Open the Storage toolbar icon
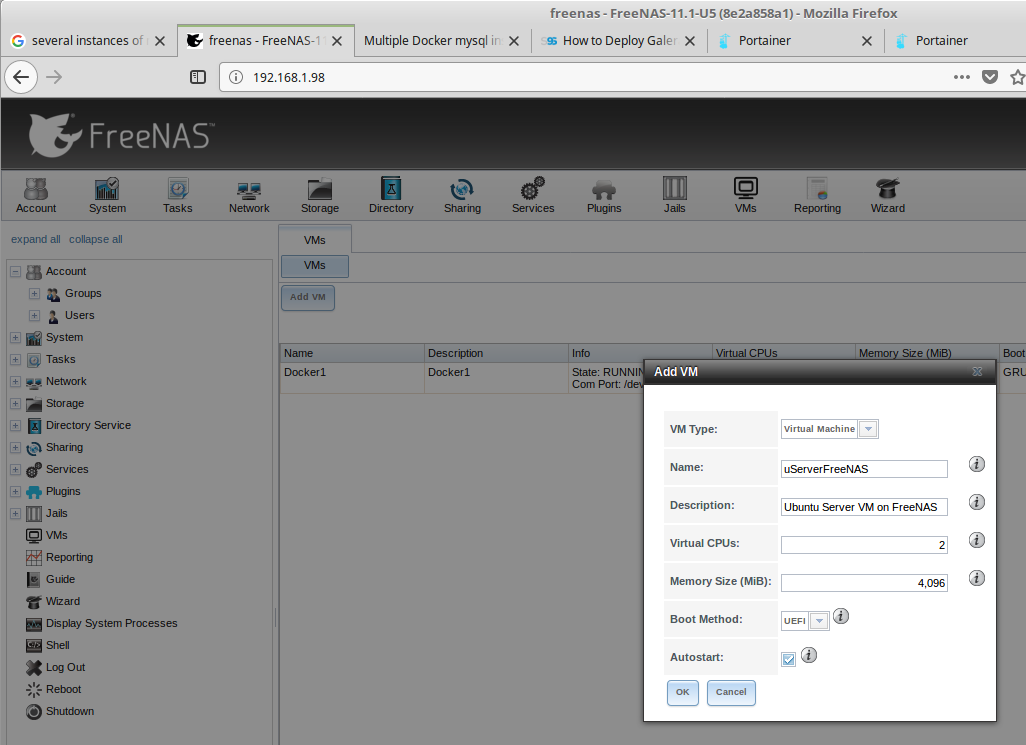The height and width of the screenshot is (745, 1026). point(320,195)
